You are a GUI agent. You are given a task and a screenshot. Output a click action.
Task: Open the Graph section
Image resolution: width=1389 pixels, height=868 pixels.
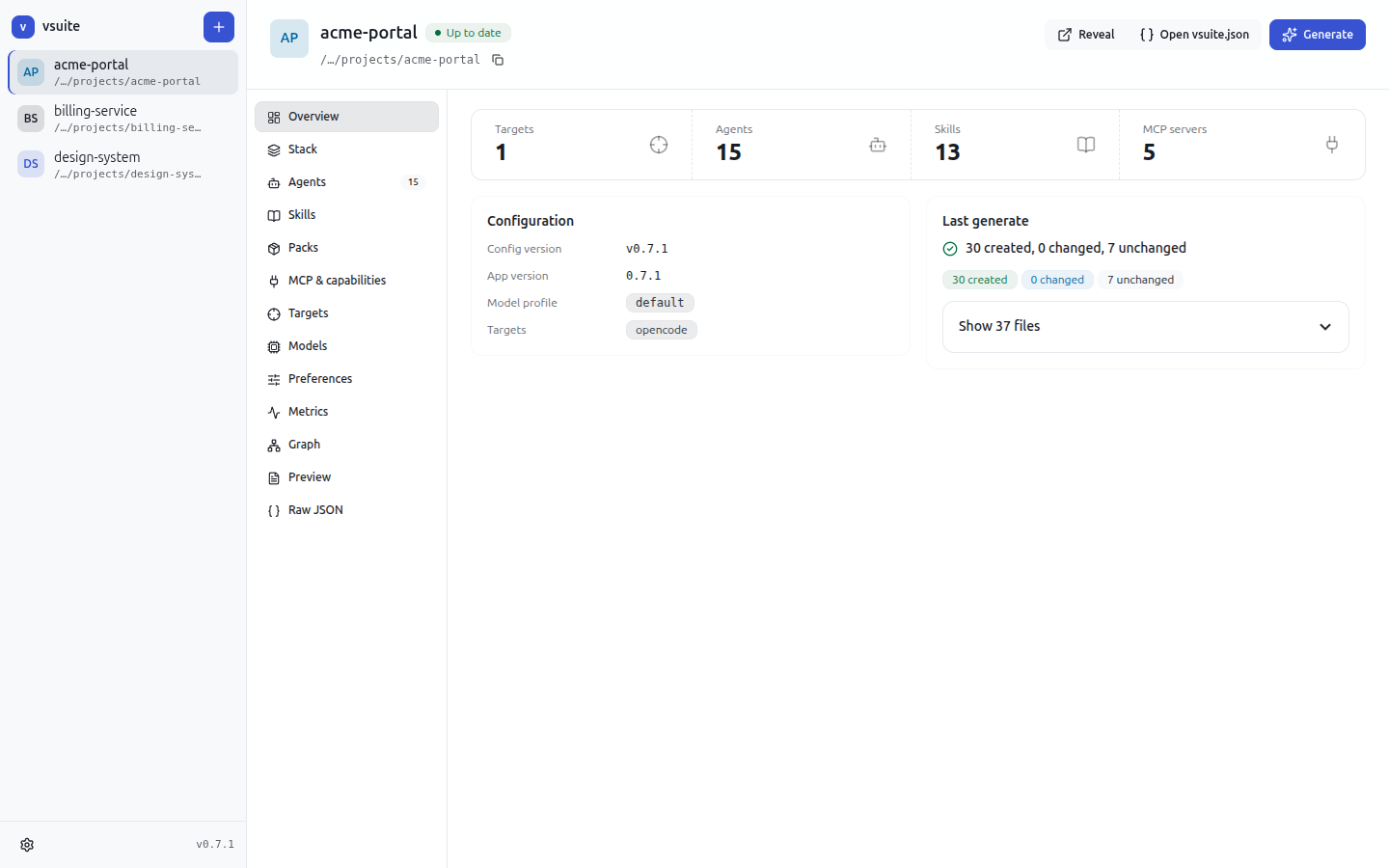(x=346, y=445)
